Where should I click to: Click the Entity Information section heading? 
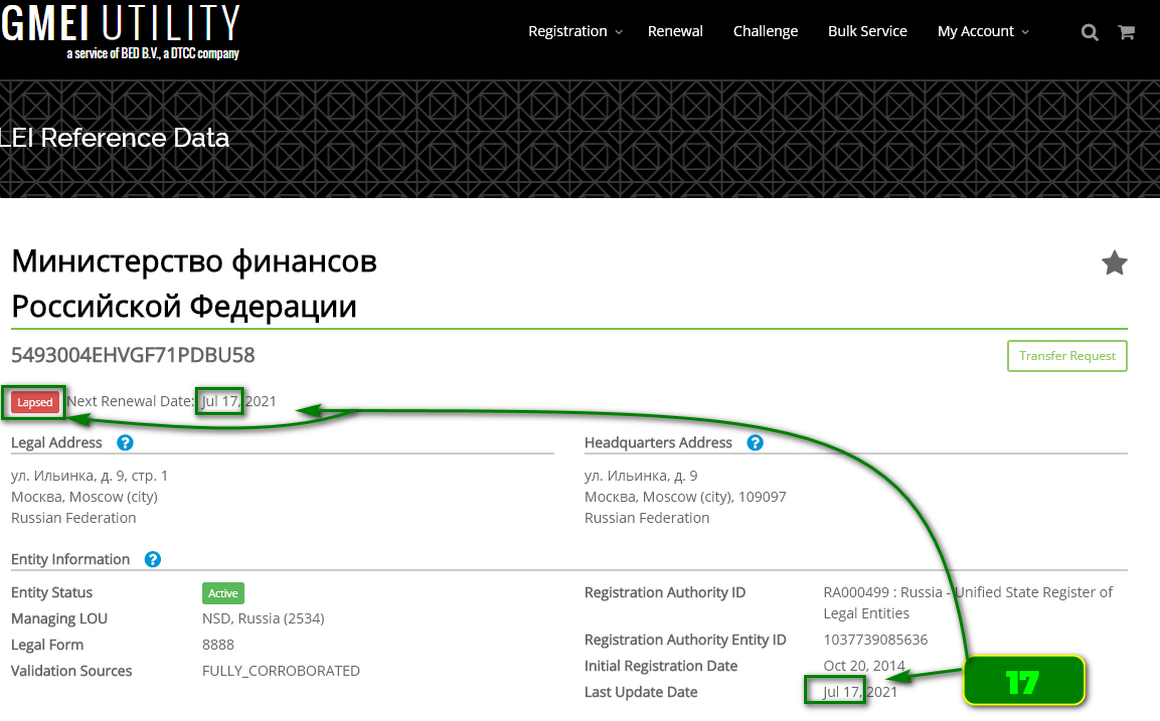(x=70, y=559)
